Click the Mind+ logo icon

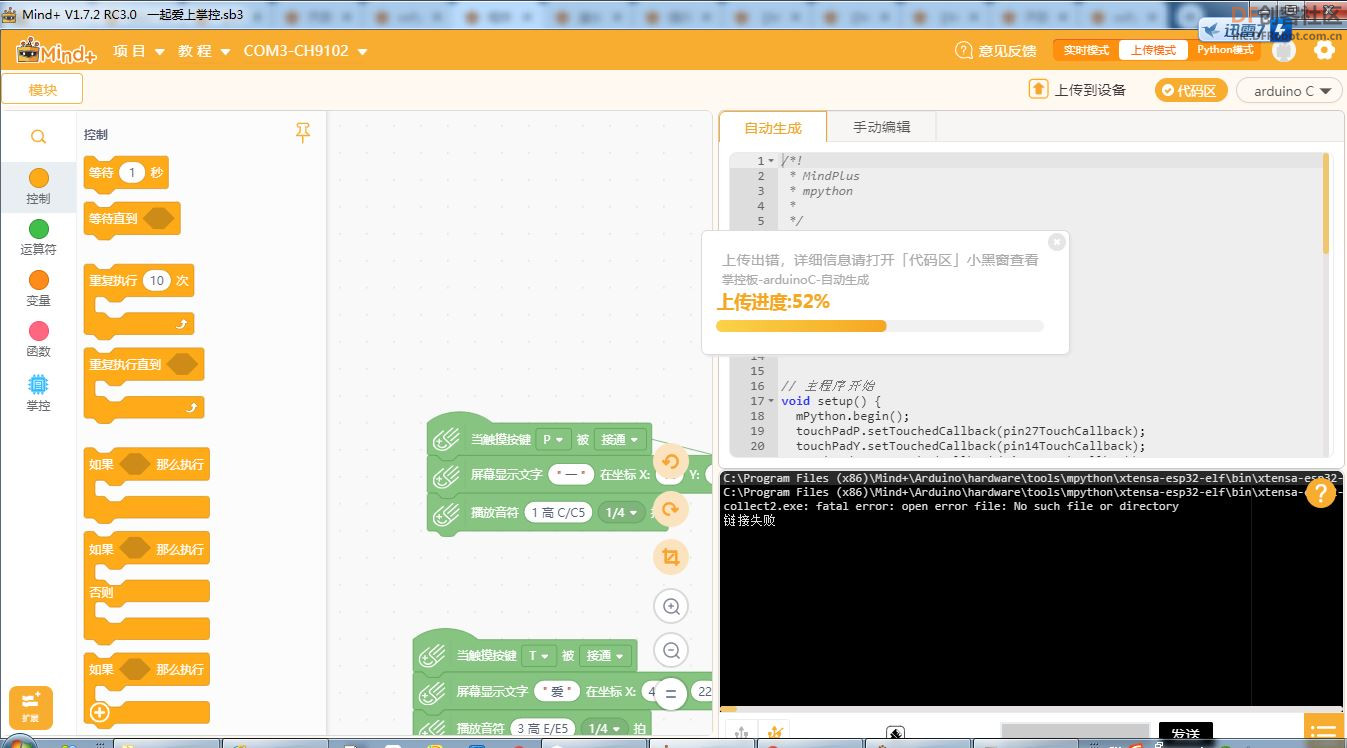click(x=56, y=51)
